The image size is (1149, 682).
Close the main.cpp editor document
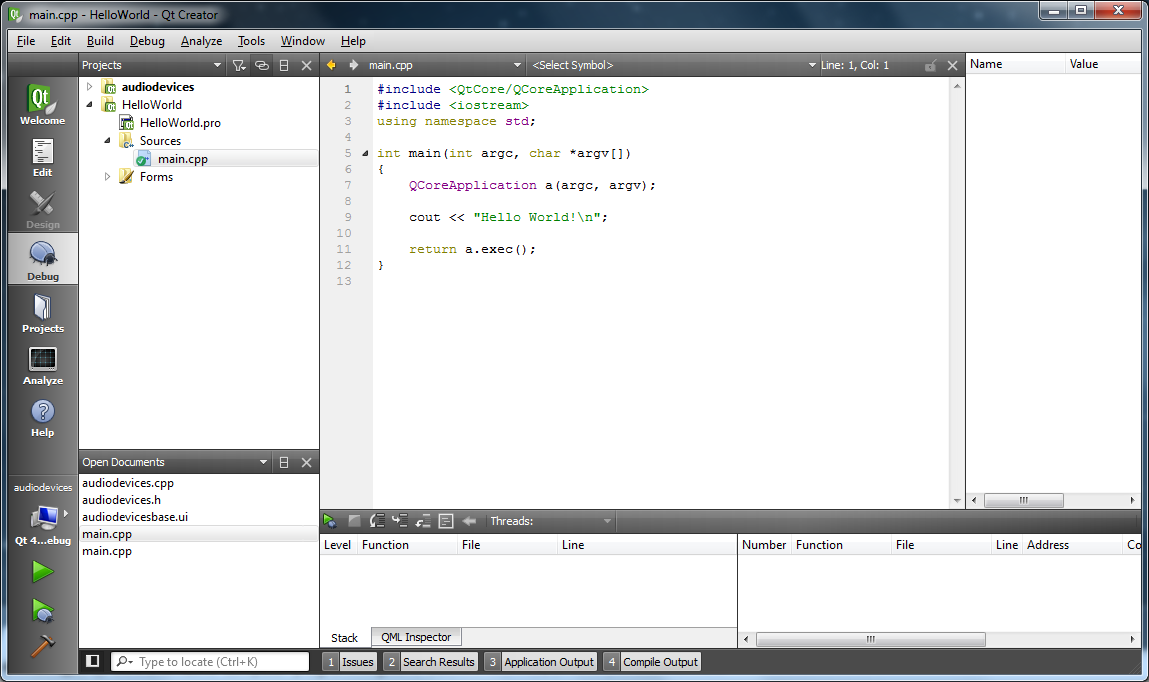[x=952, y=65]
